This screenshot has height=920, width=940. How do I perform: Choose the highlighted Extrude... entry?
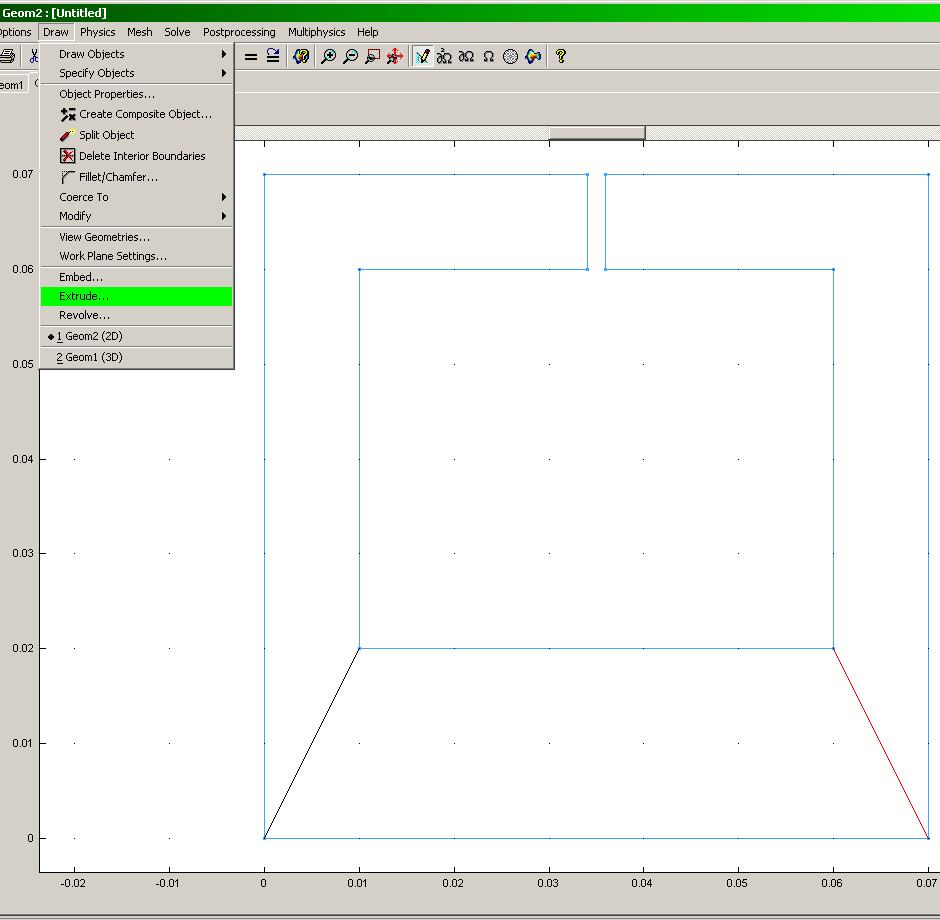click(x=137, y=296)
